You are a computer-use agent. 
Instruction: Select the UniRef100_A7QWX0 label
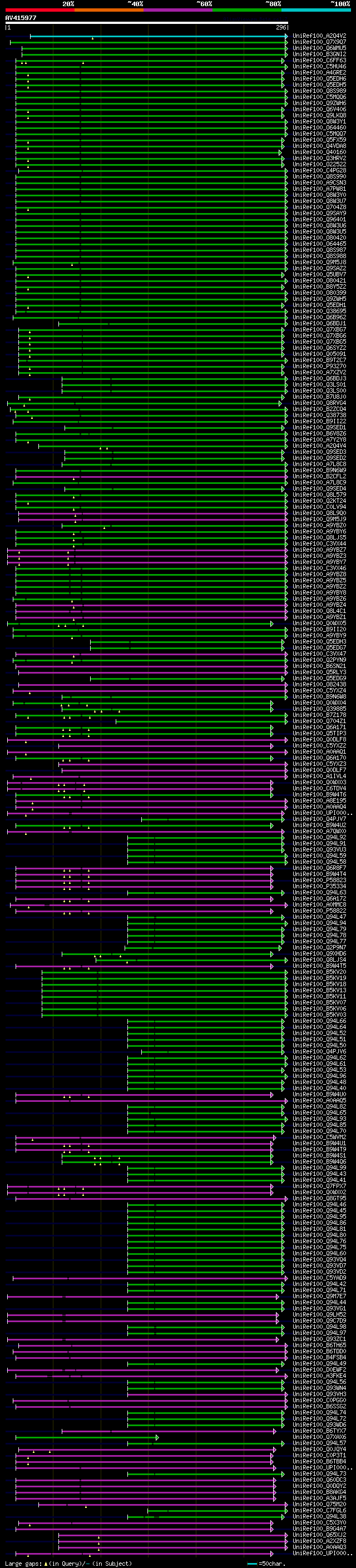pos(319,831)
